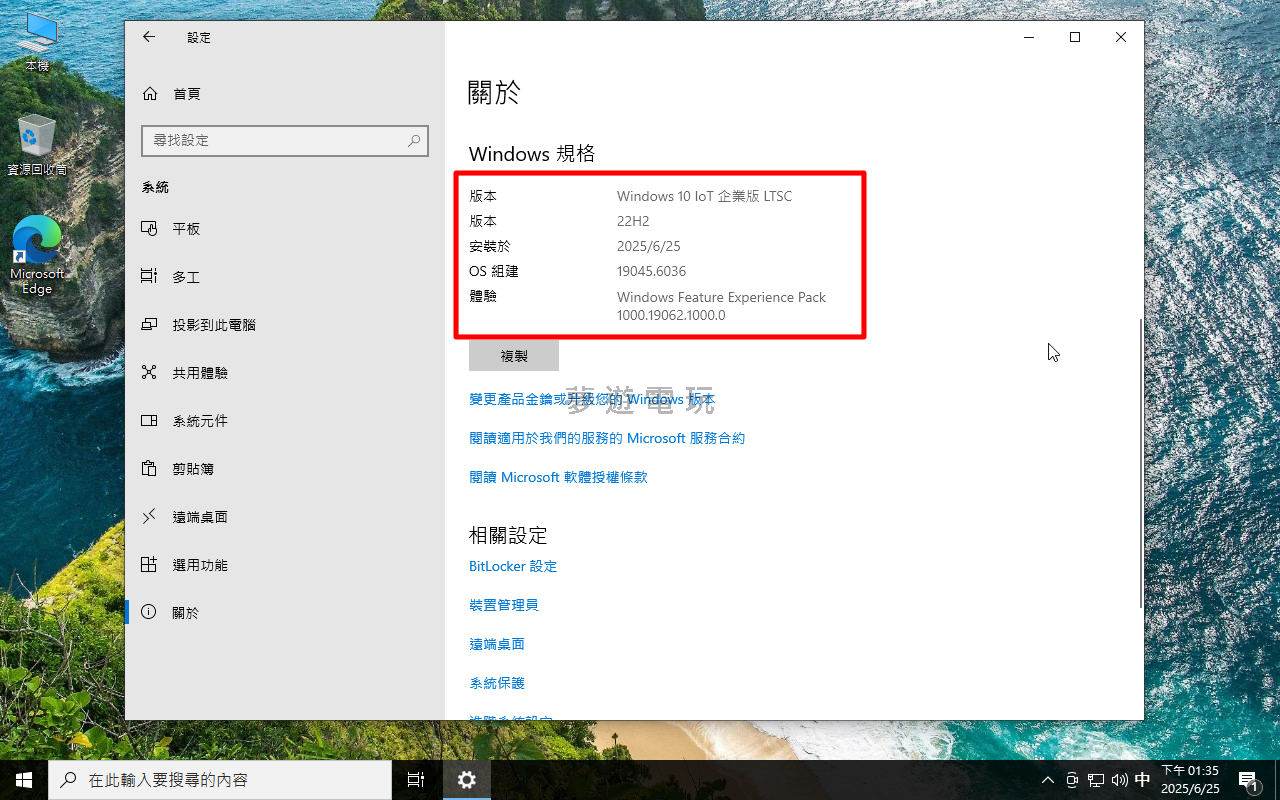
Task: Expand the hidden tray icons chevron
Action: (1048, 780)
